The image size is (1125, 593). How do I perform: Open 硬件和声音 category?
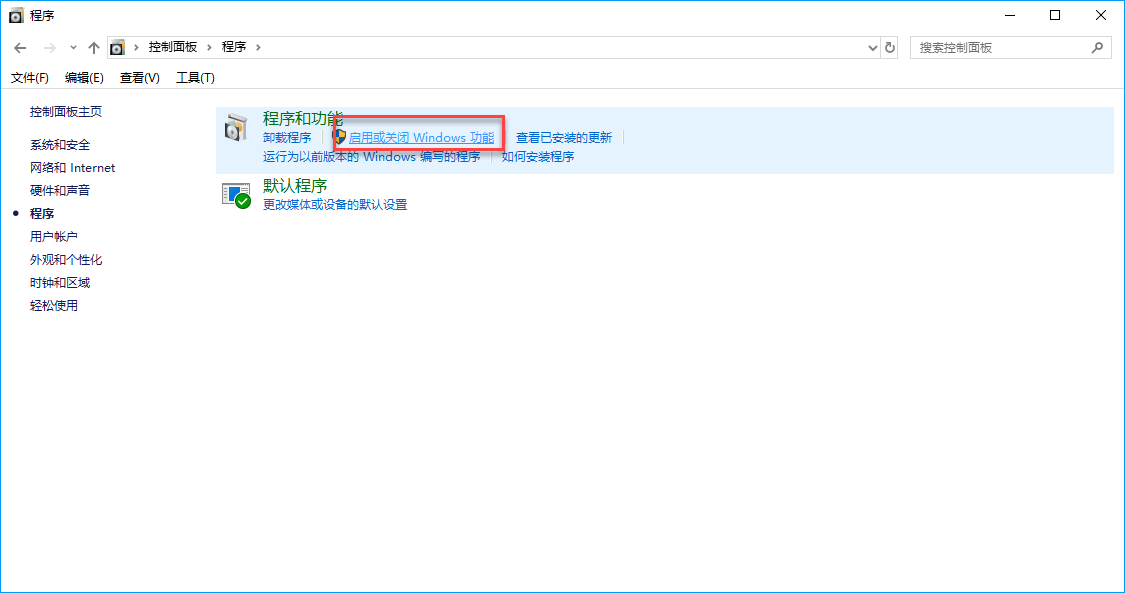(x=60, y=191)
